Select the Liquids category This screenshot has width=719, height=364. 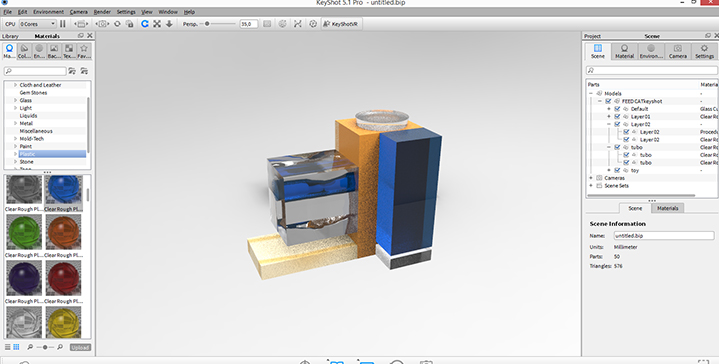[28, 116]
